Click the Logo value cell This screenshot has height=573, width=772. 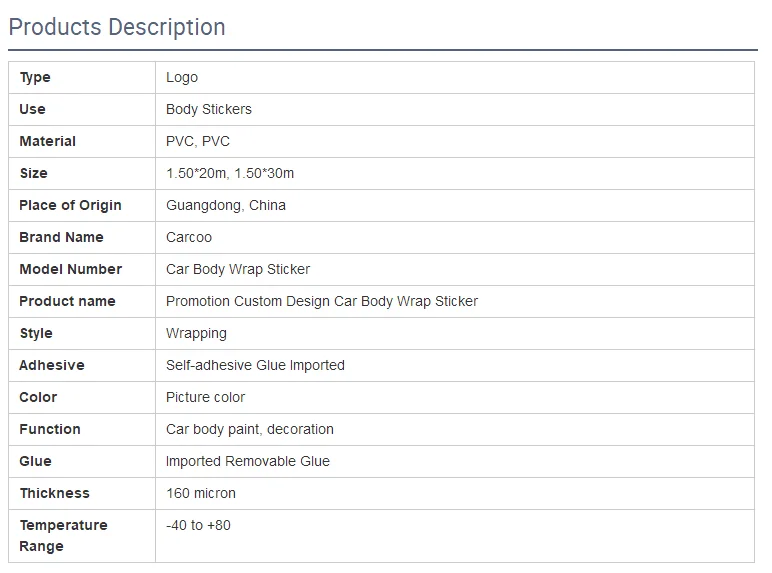point(455,78)
